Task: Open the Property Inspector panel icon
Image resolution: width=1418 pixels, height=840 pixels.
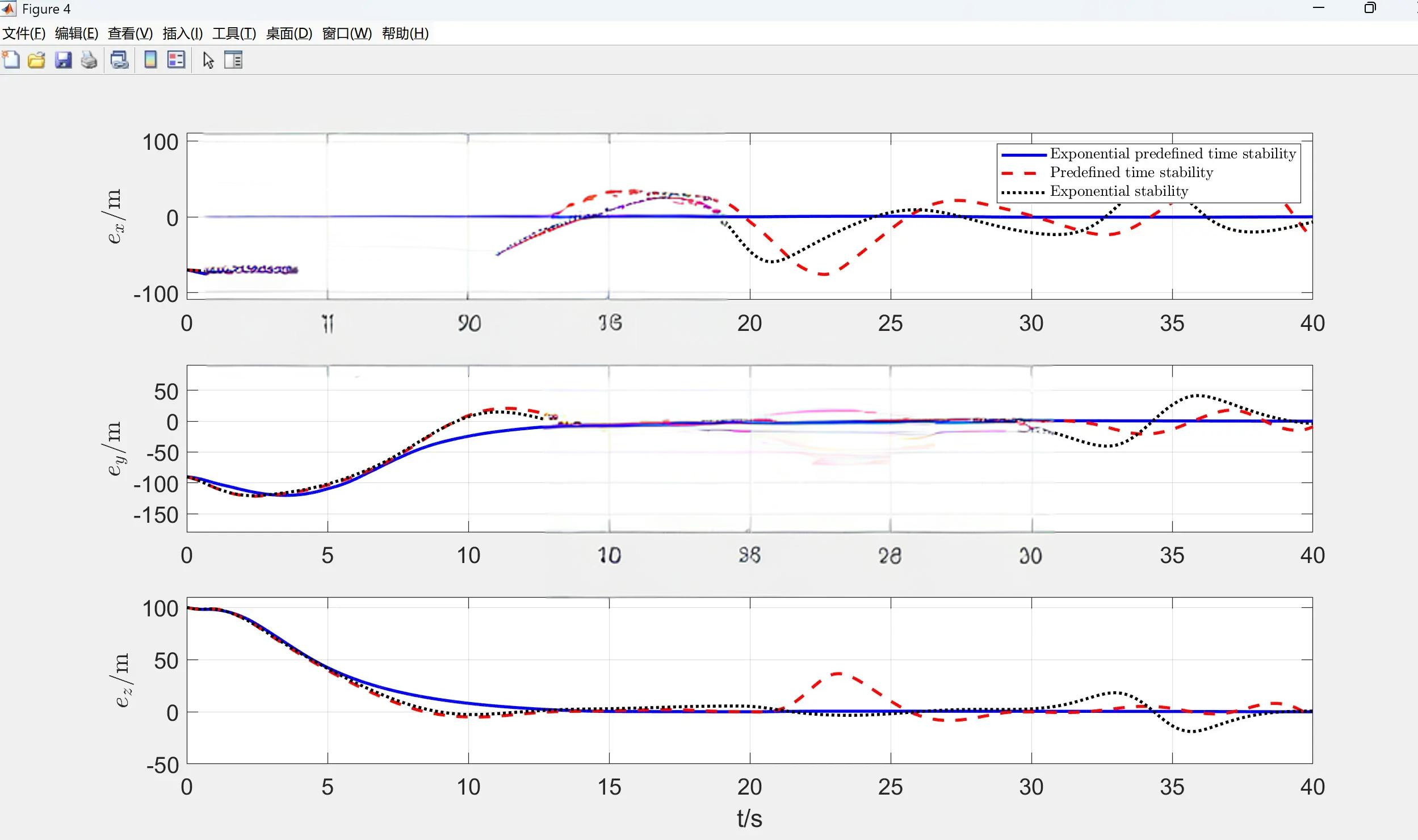Action: coord(233,60)
